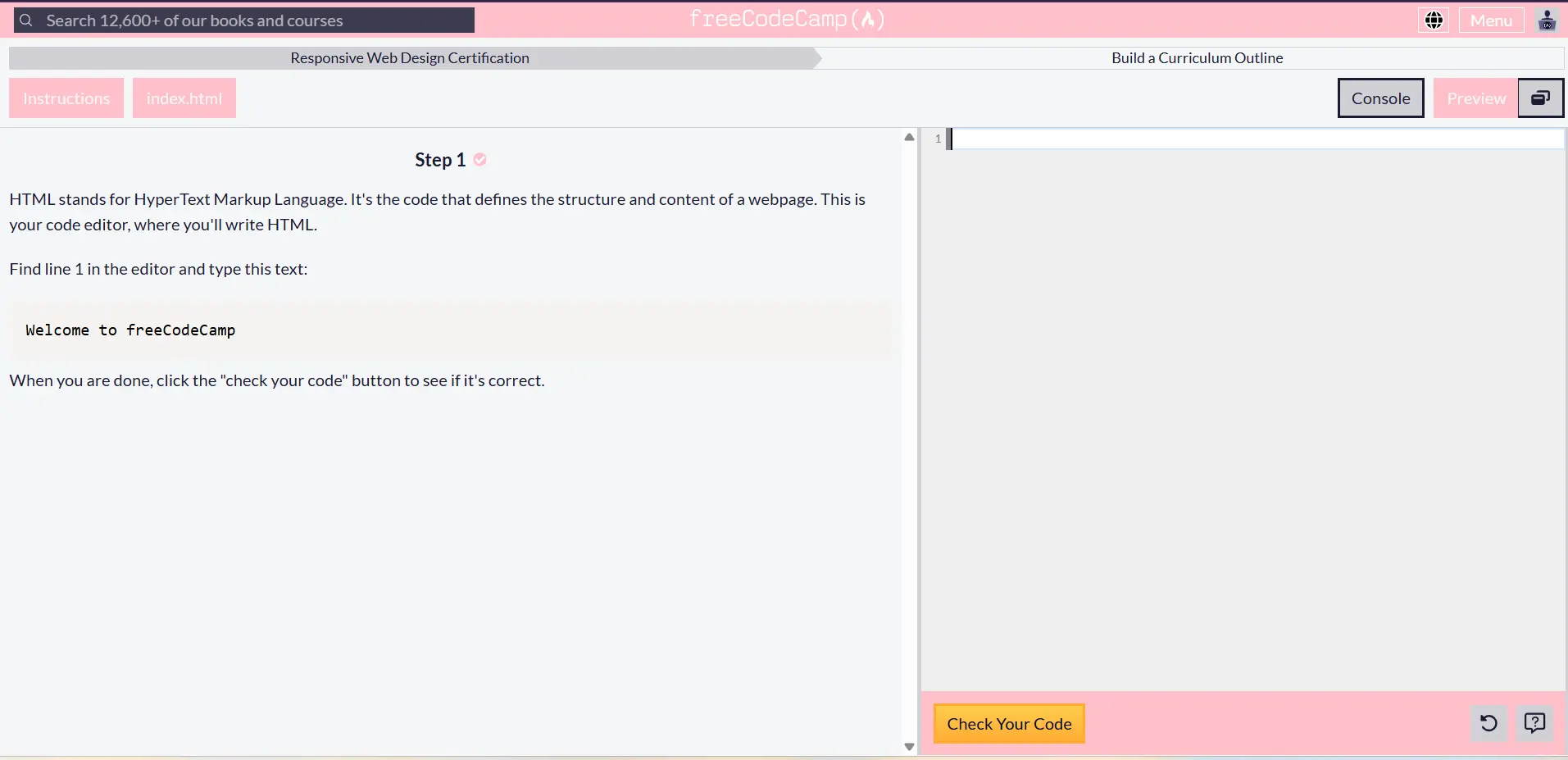The width and height of the screenshot is (1568, 760).
Task: Open the user profile avatar
Action: coord(1547,20)
